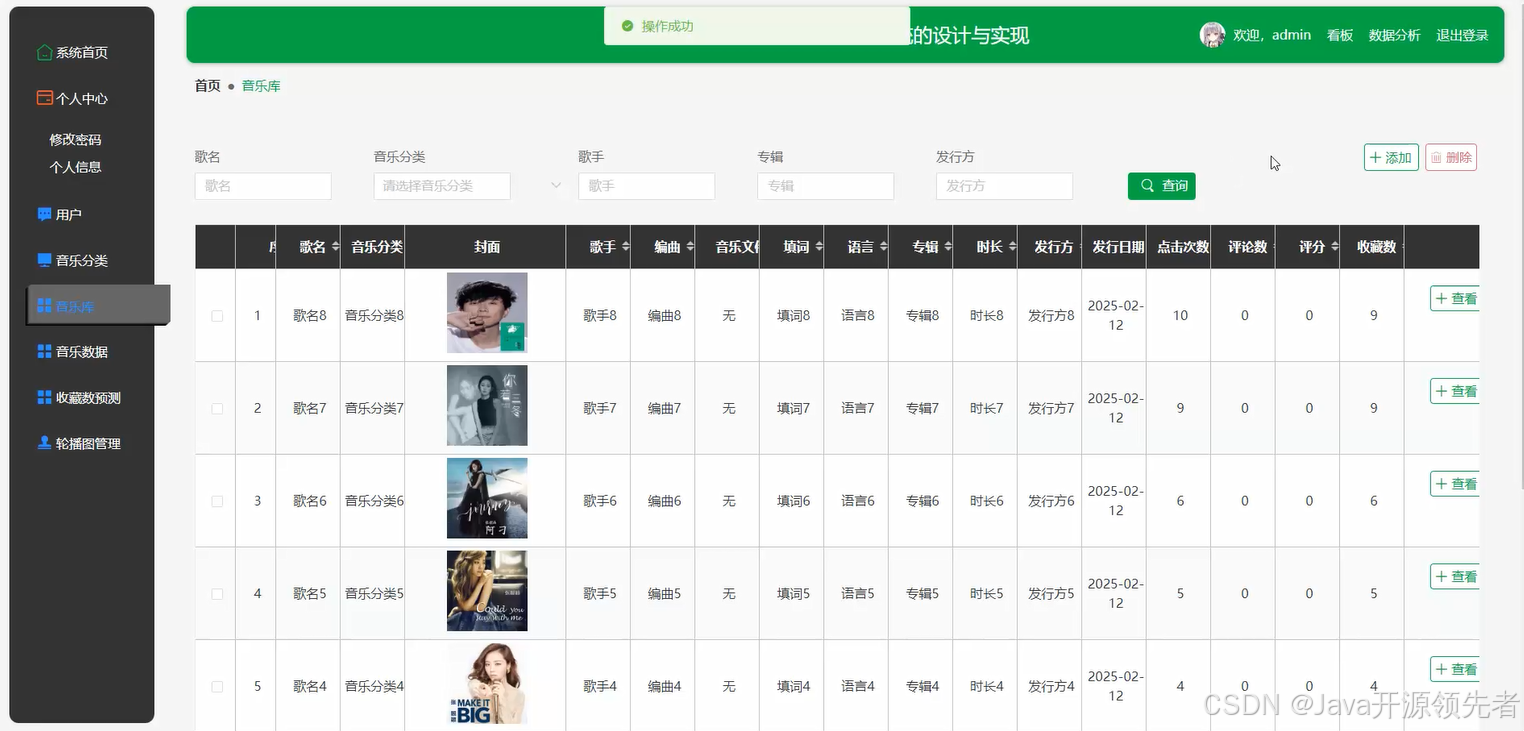1524x731 pixels.
Task: Open the 音乐分类 select dropdown
Action: coord(442,186)
